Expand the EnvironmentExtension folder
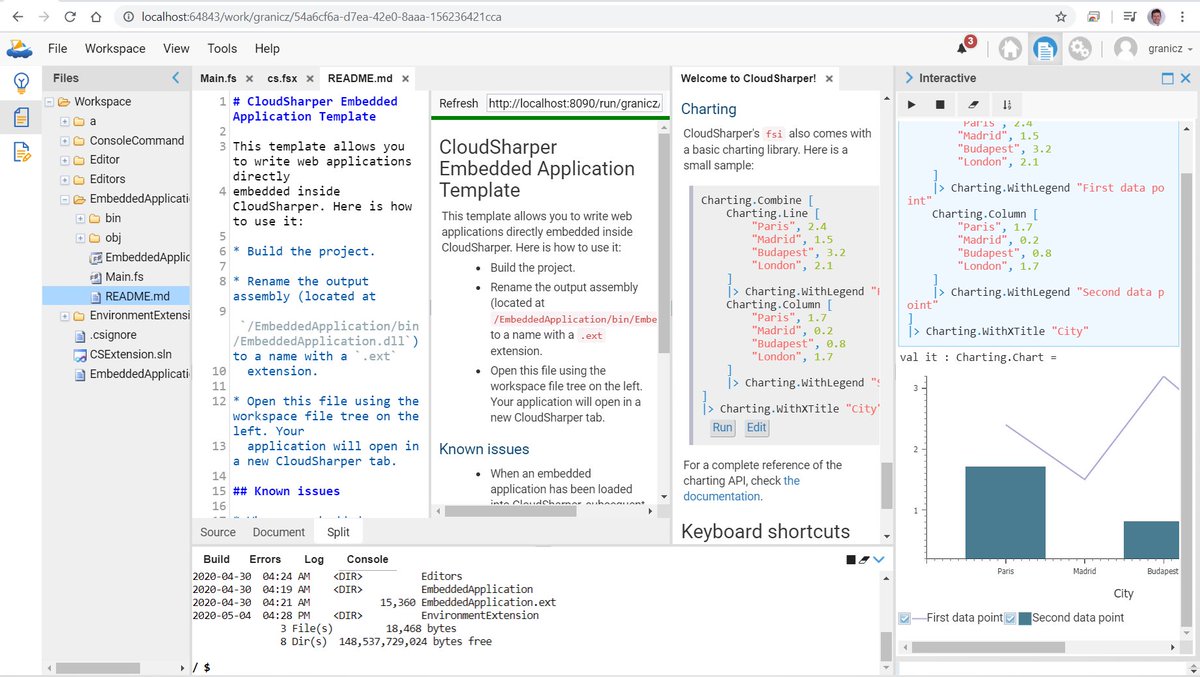 (64, 316)
